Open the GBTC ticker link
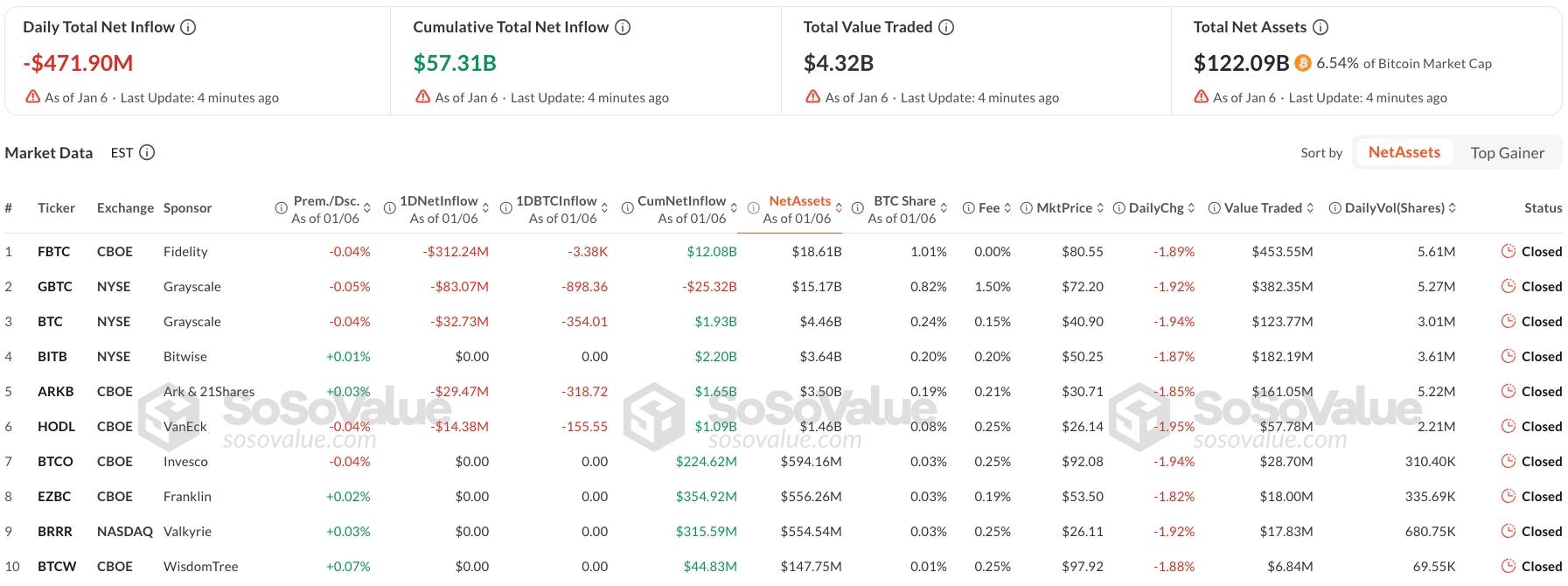1568x586 pixels. tap(54, 287)
